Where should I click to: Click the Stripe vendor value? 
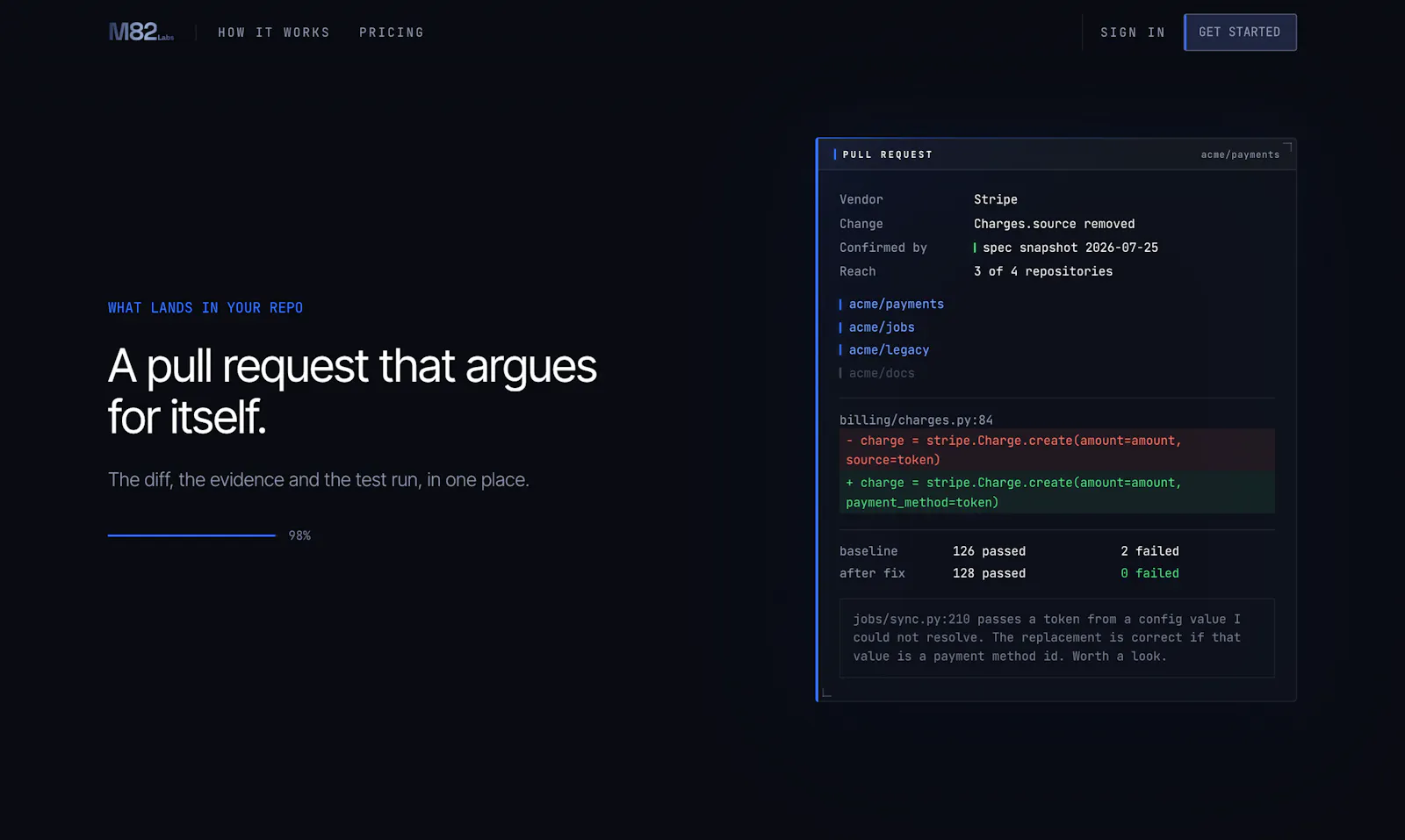(x=996, y=199)
